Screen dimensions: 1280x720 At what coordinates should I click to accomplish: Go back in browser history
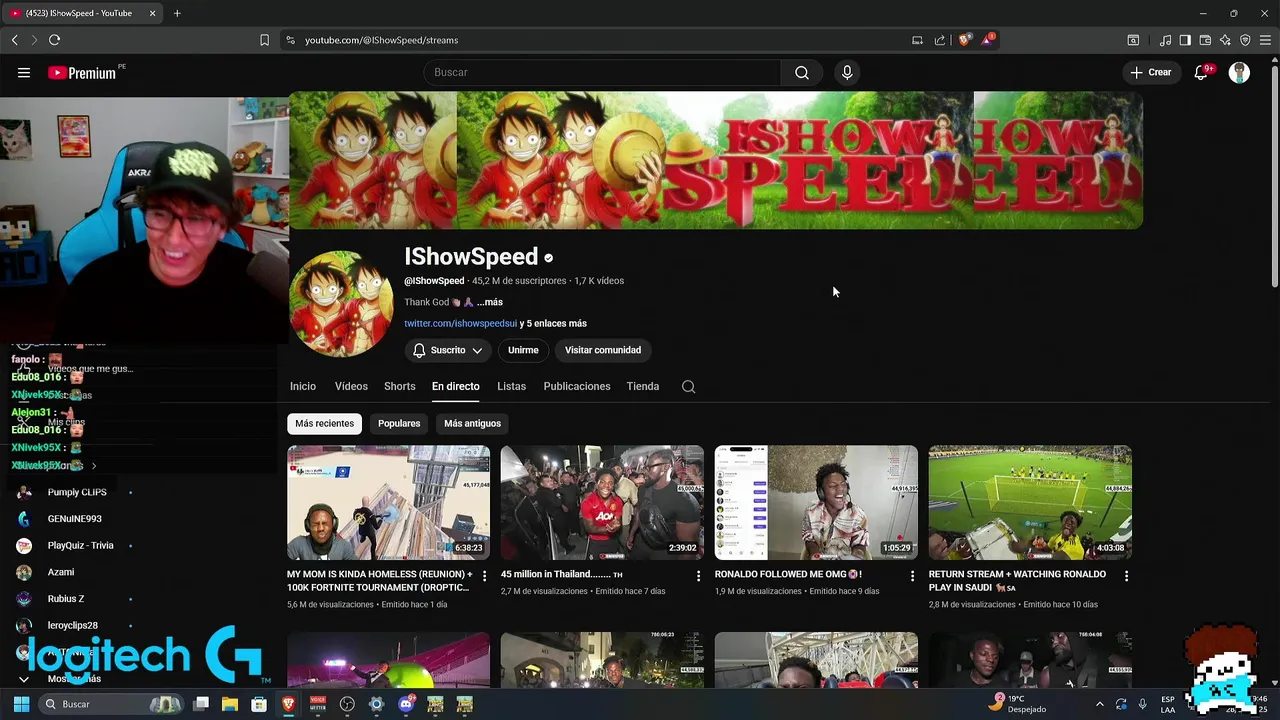pos(14,40)
